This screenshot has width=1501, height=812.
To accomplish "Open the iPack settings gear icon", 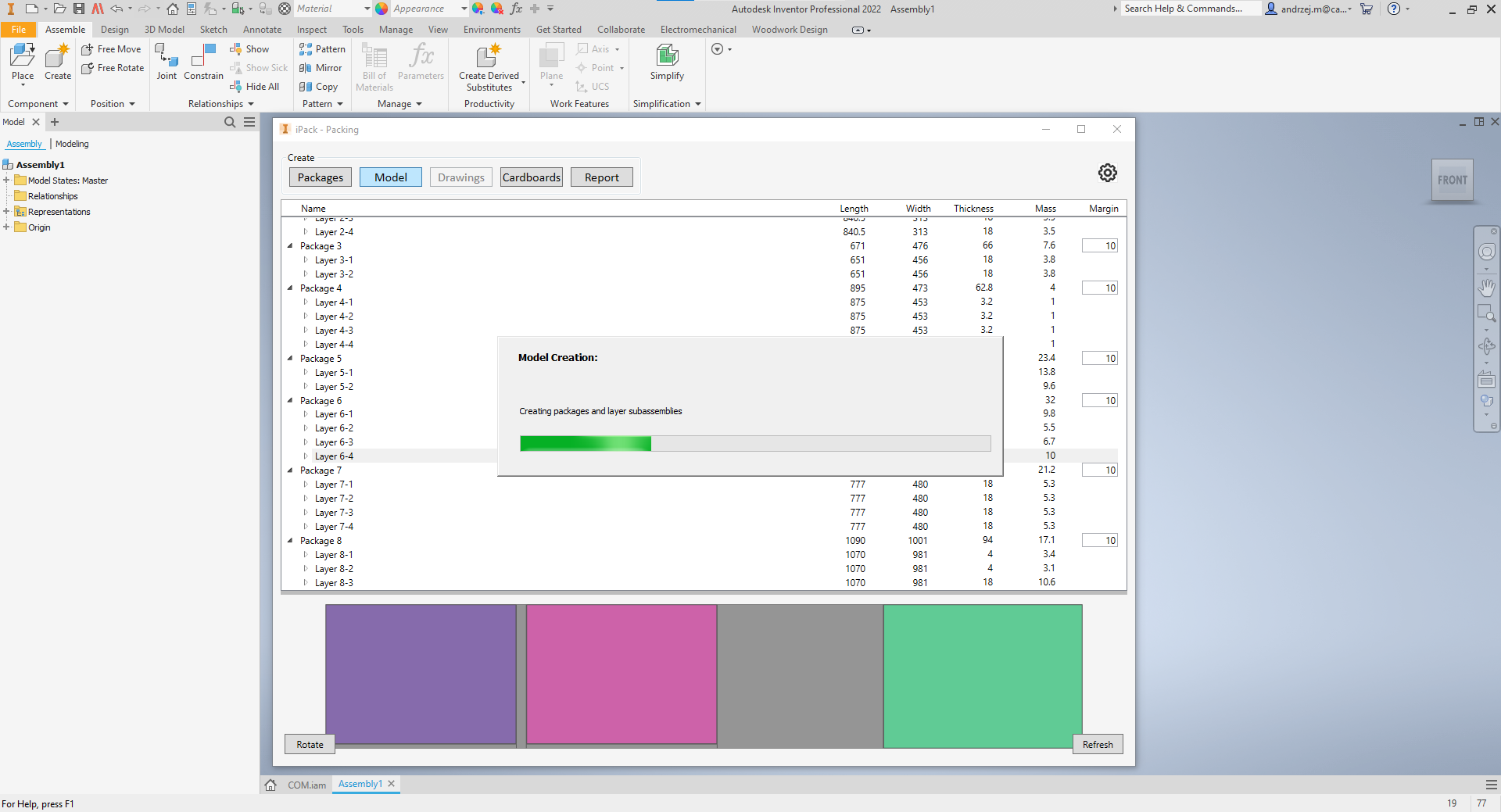I will (x=1107, y=173).
